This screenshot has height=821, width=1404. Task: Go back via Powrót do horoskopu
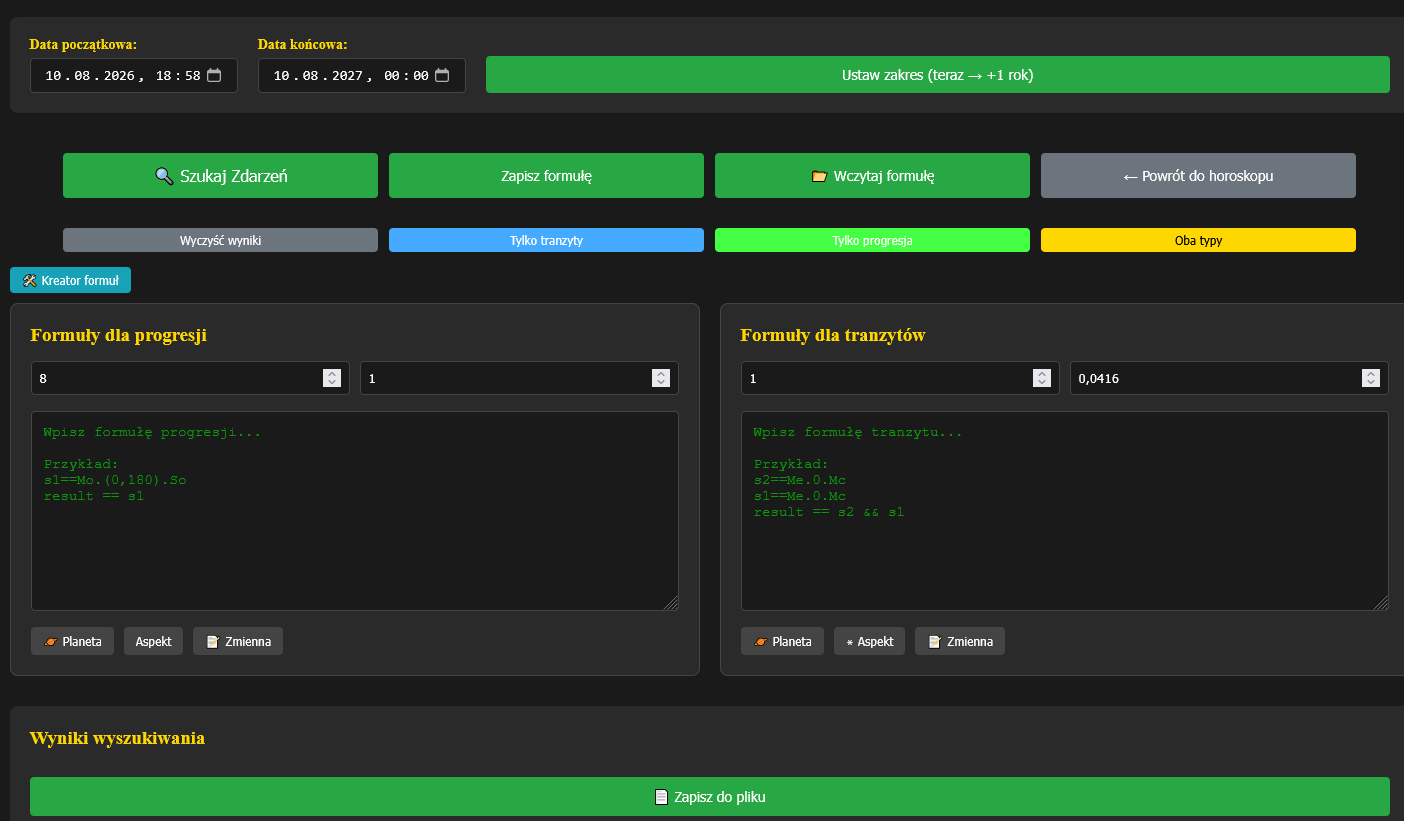1198,176
